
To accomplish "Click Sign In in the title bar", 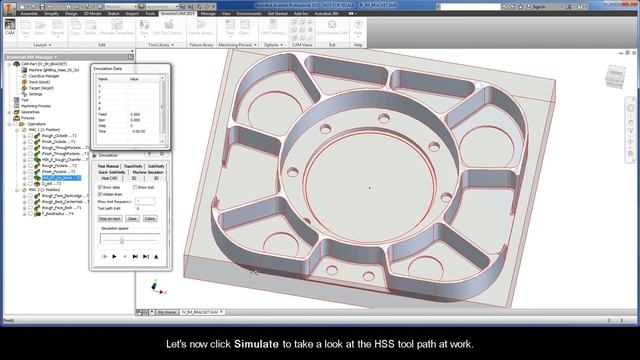I will click(539, 7).
